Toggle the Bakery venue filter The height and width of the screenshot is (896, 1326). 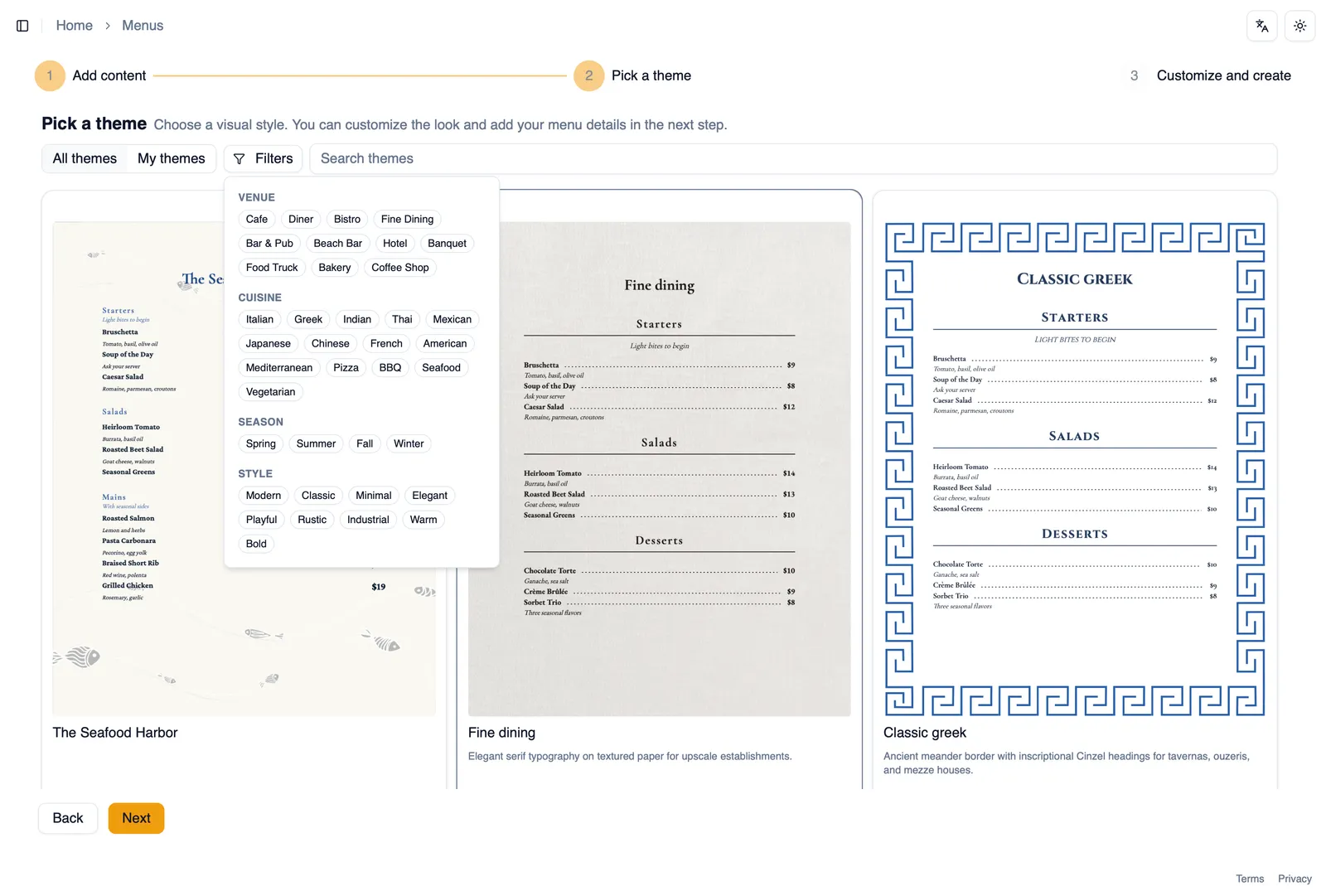tap(334, 268)
